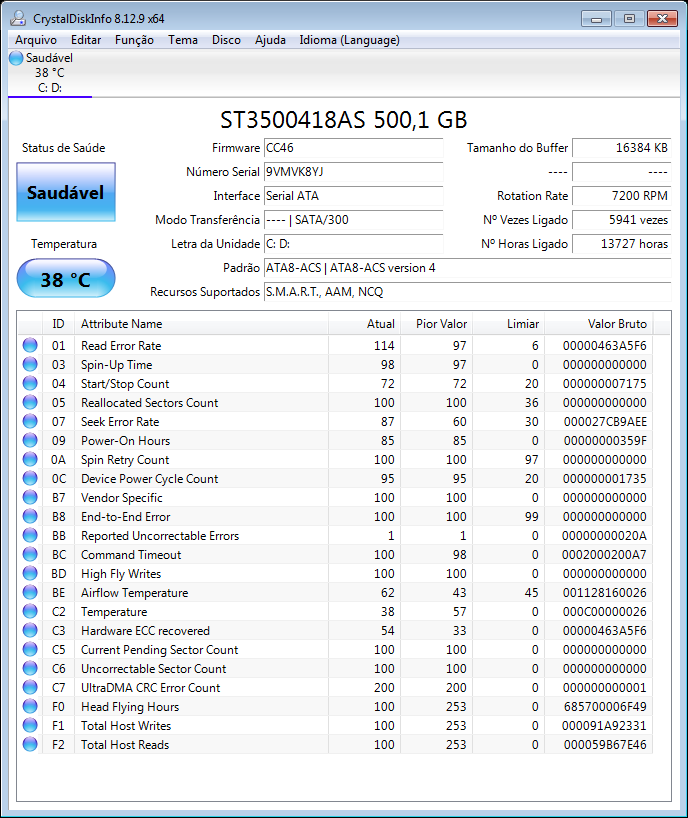Click the Valor Bruto column header
The width and height of the screenshot is (688, 818).
(598, 324)
